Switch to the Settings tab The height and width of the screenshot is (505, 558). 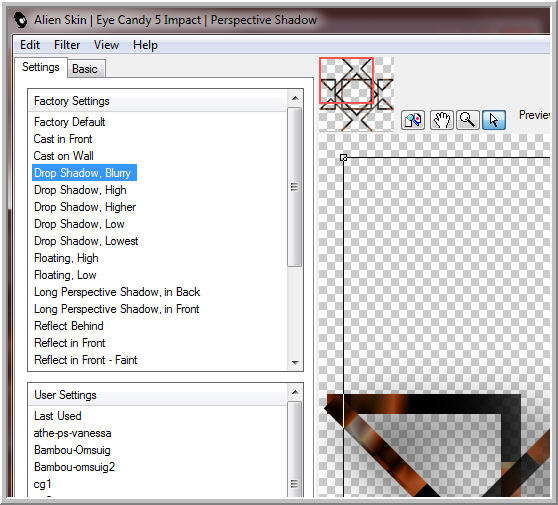pyautogui.click(x=41, y=67)
